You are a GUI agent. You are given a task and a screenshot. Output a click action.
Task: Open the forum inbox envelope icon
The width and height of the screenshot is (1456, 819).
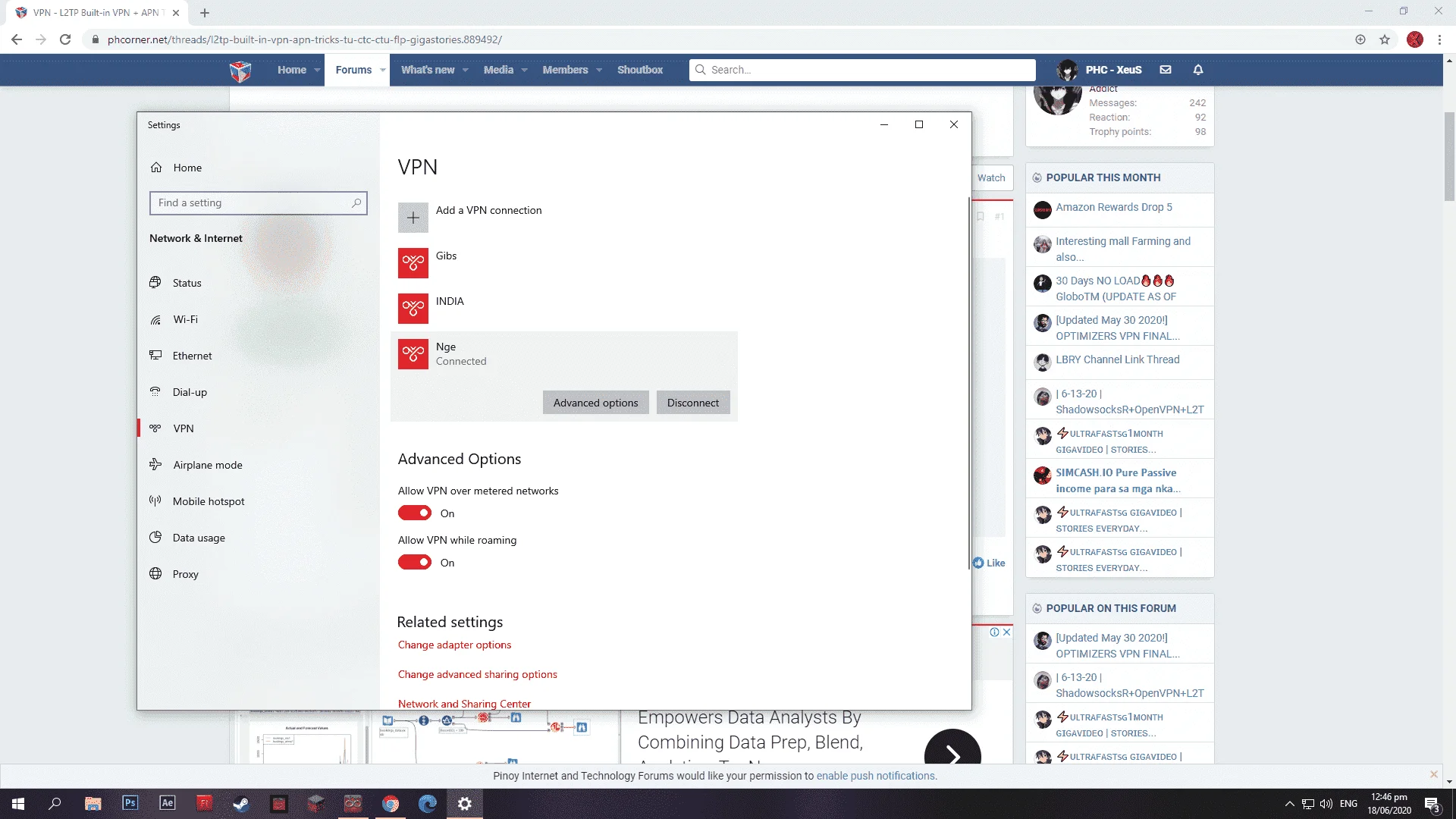(1166, 70)
